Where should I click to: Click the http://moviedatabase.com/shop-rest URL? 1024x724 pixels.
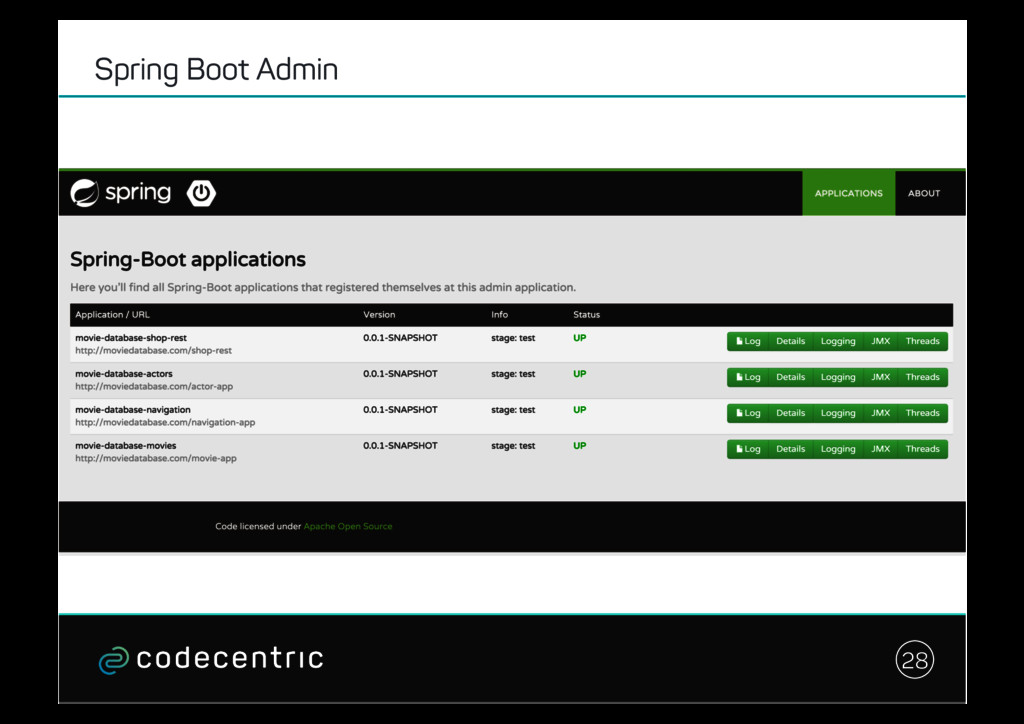pos(153,351)
